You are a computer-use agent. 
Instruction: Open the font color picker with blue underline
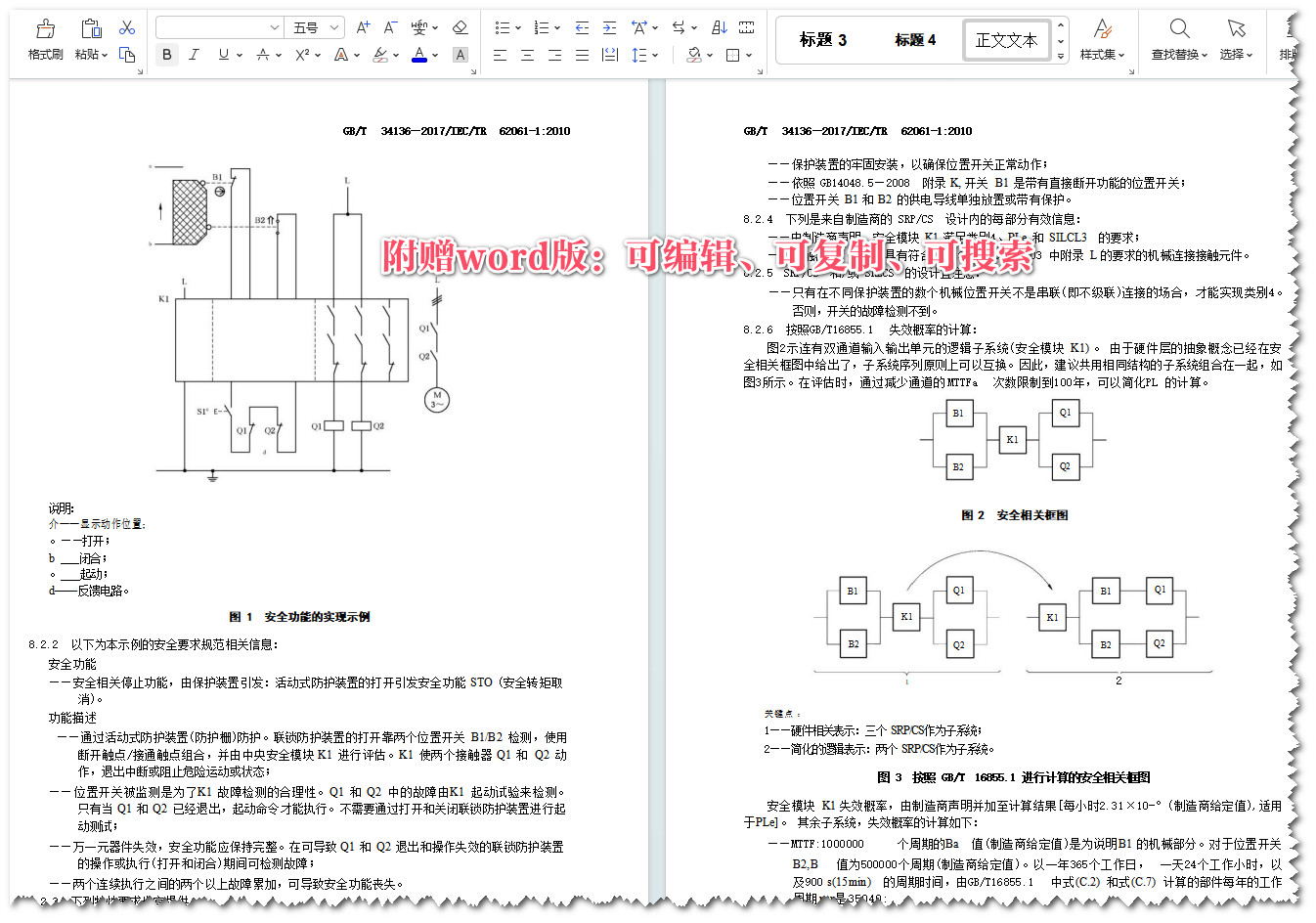420,56
